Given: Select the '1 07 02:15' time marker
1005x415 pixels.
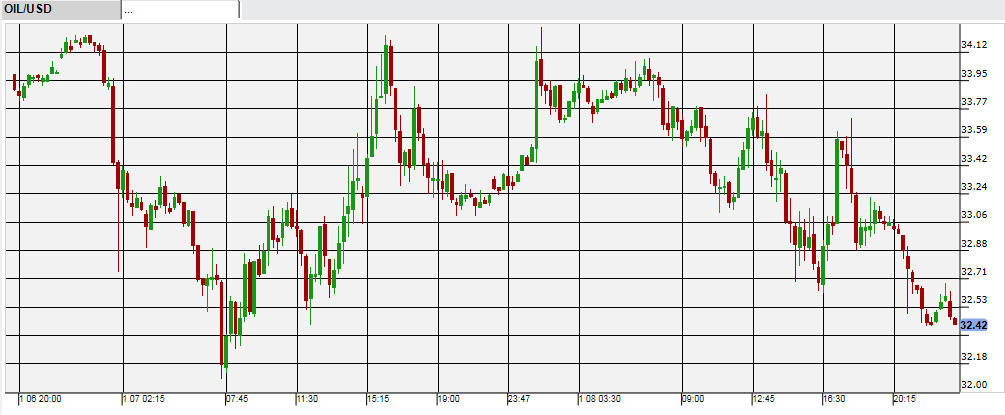Looking at the screenshot, I should tap(146, 399).
